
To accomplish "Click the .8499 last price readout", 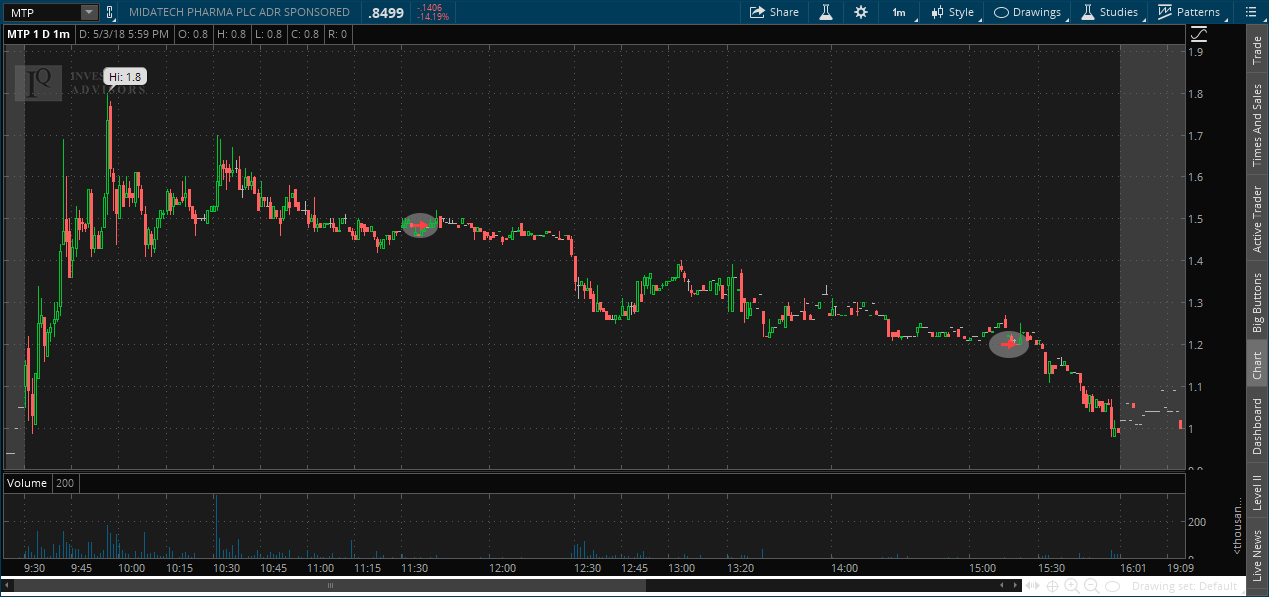I will tap(386, 12).
